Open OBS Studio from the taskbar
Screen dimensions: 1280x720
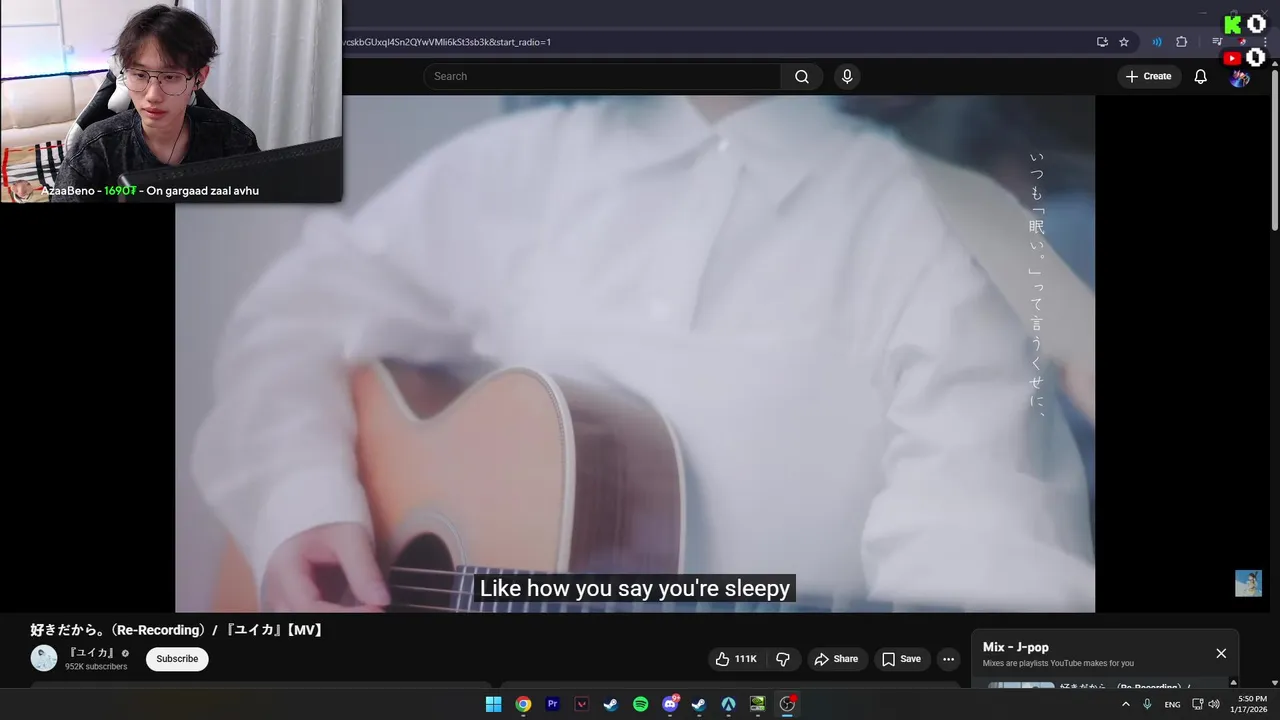coord(787,704)
